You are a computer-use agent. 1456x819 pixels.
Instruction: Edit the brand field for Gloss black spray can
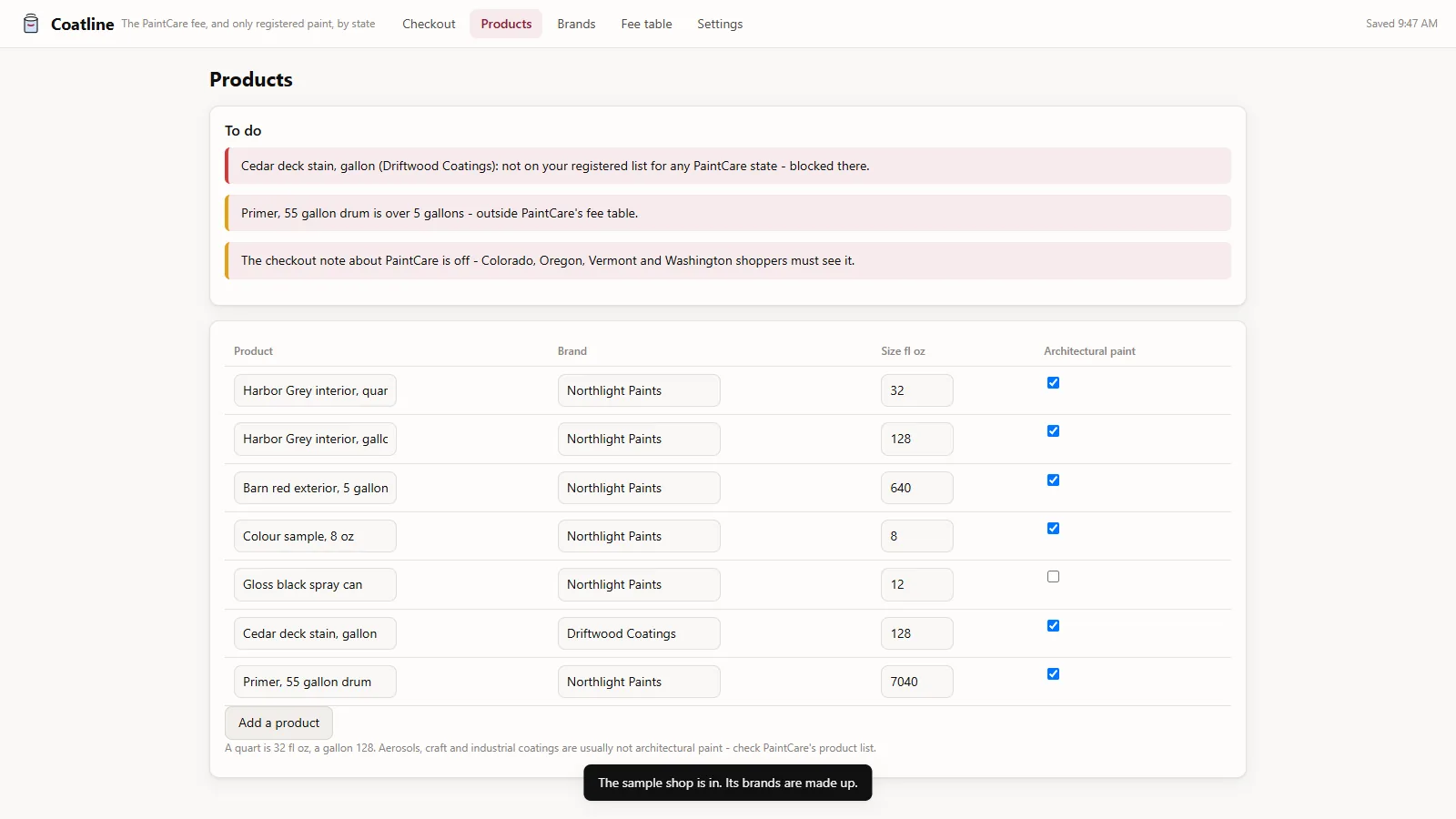639,584
